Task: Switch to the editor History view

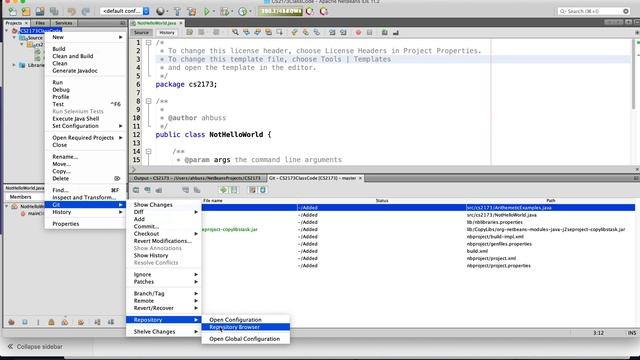Action: click(x=167, y=32)
